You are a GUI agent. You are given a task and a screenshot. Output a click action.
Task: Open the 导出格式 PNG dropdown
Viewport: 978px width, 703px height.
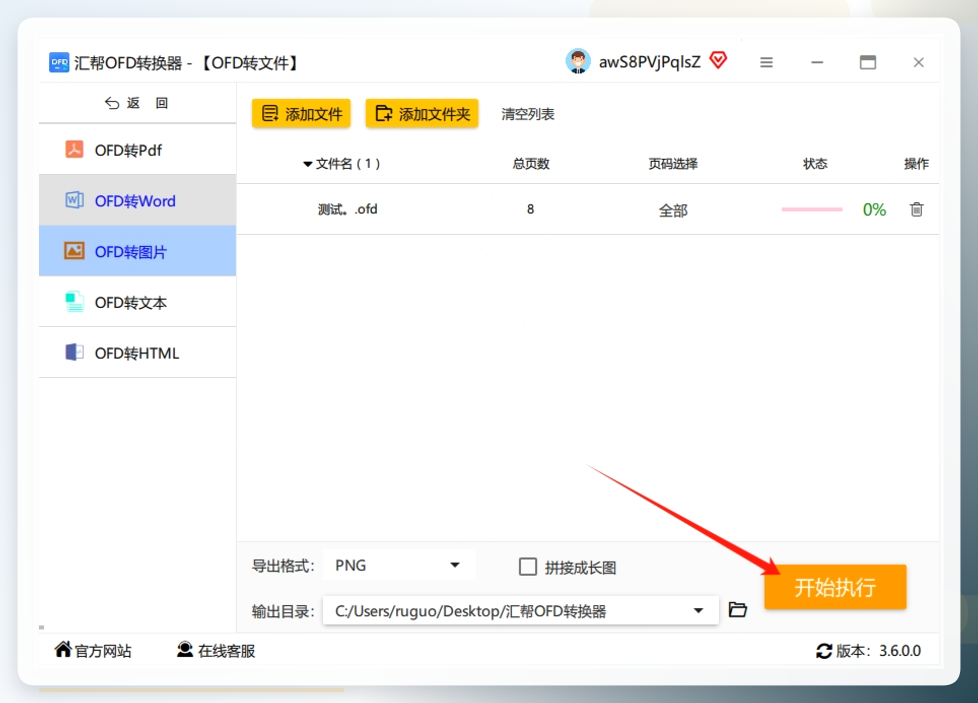[x=399, y=565]
